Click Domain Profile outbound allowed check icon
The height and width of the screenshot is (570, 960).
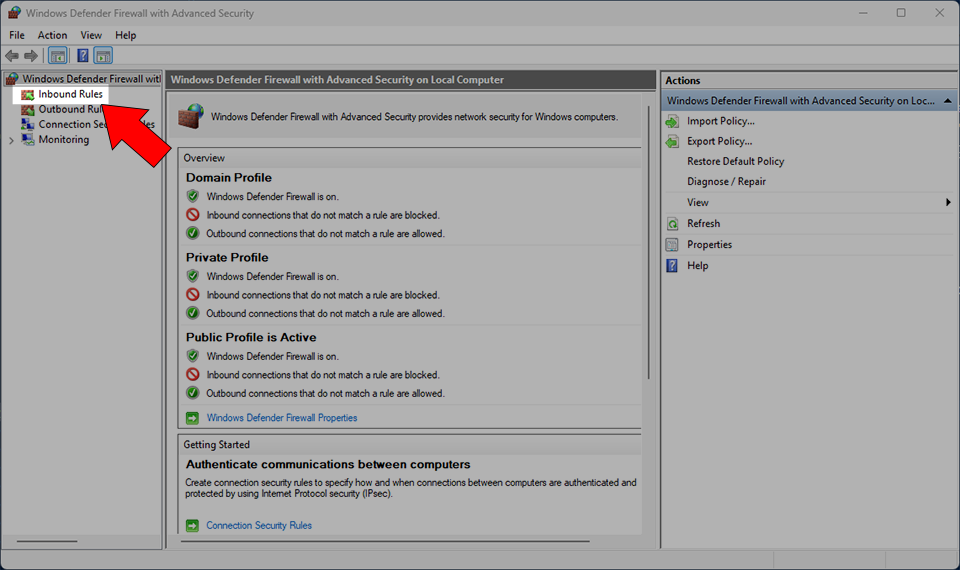193,233
